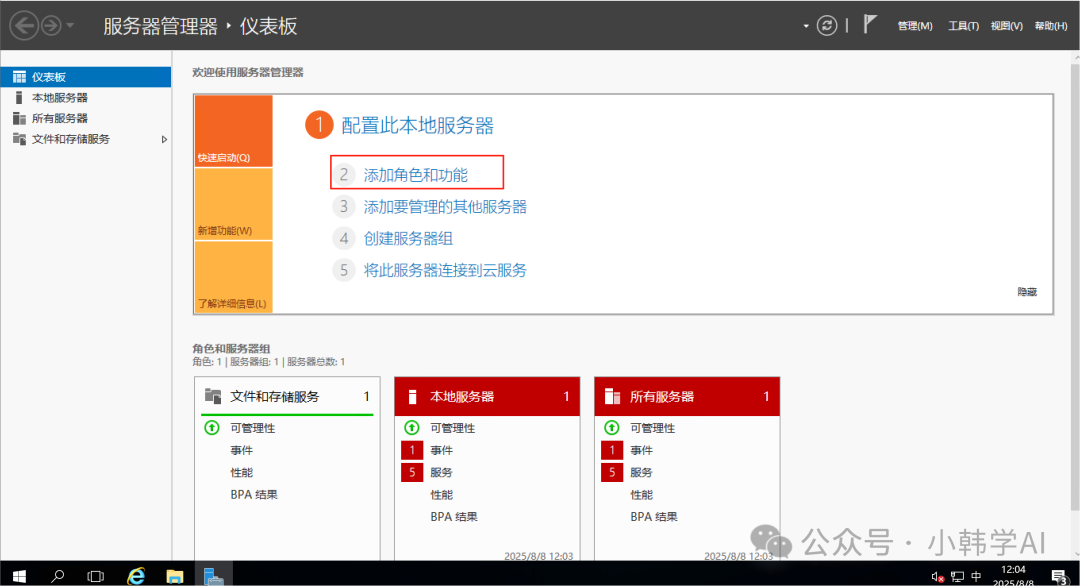Viewport: 1080px width, 586px height.
Task: Click the taskbar search magnifier icon
Action: [x=57, y=575]
